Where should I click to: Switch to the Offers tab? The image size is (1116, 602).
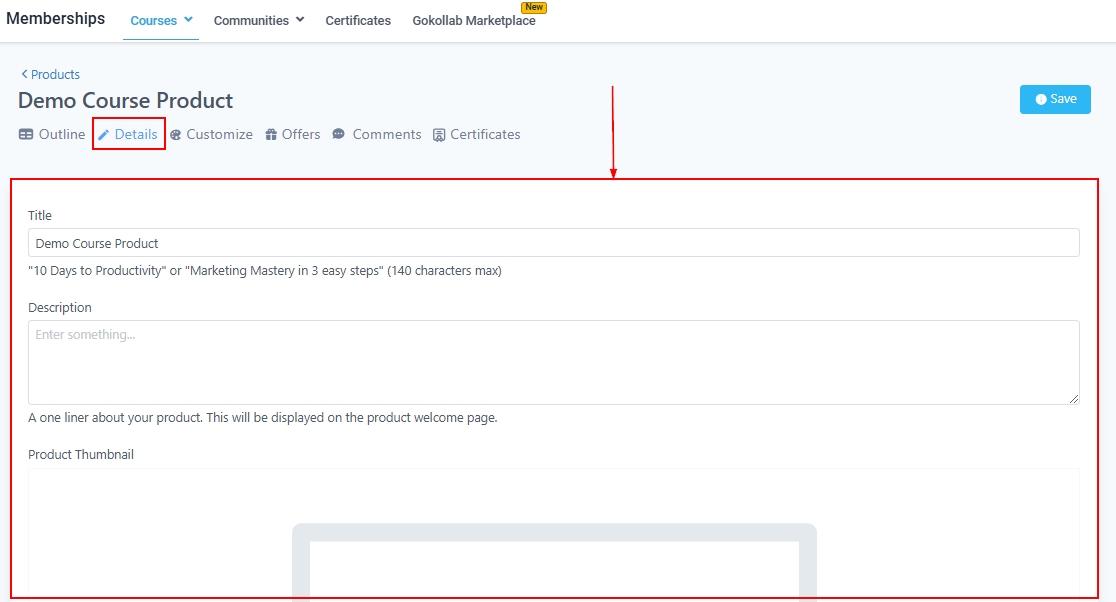point(293,134)
